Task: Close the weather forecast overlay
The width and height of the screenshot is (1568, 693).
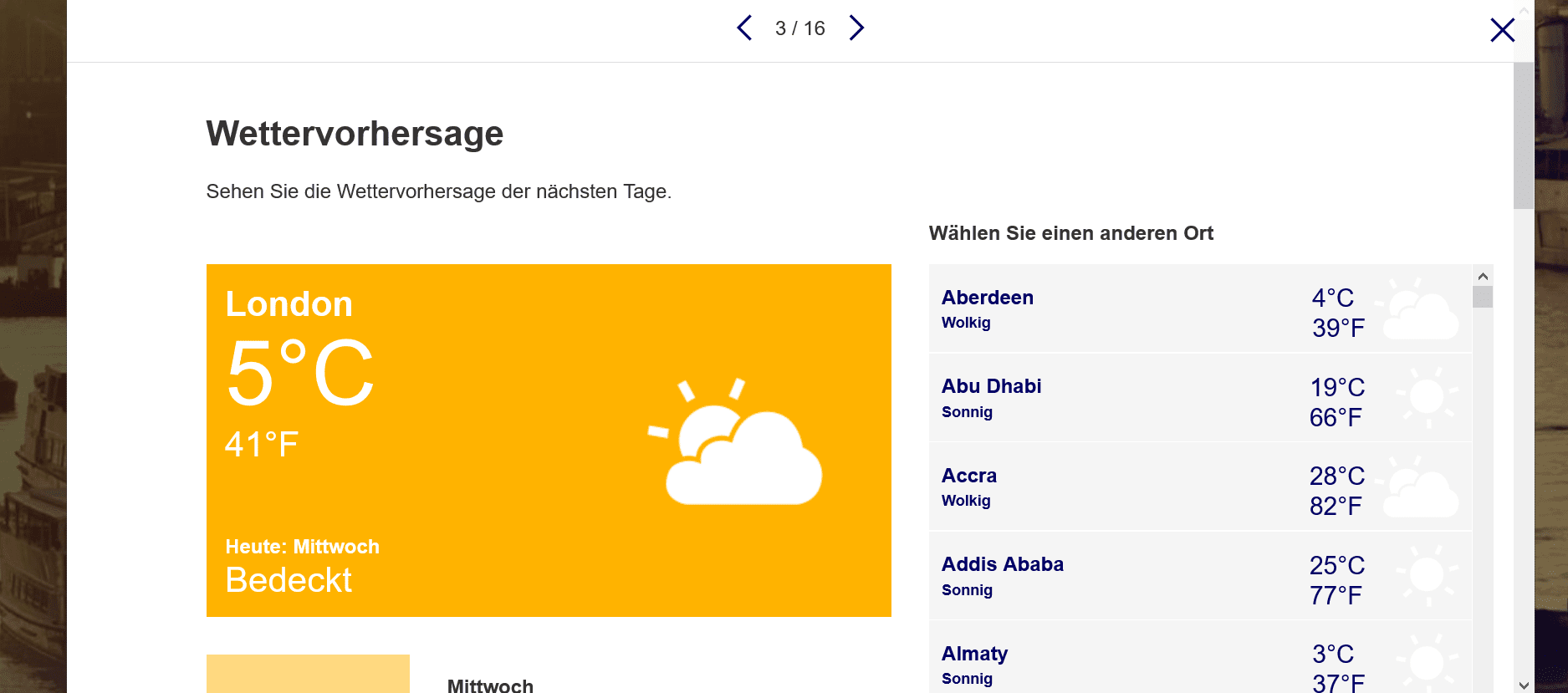Action: (x=1502, y=31)
